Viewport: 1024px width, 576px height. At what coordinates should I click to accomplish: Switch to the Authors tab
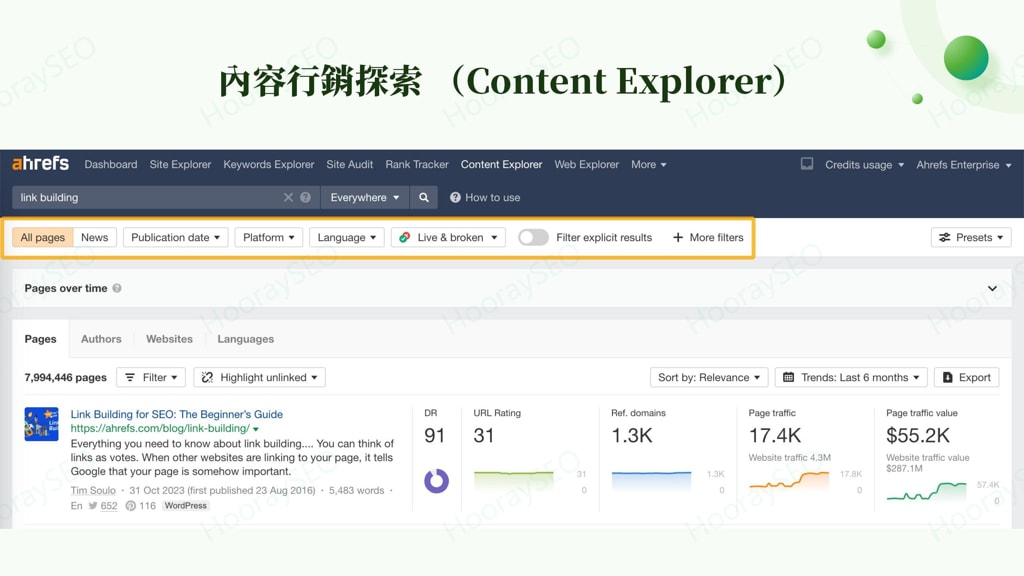(x=100, y=339)
